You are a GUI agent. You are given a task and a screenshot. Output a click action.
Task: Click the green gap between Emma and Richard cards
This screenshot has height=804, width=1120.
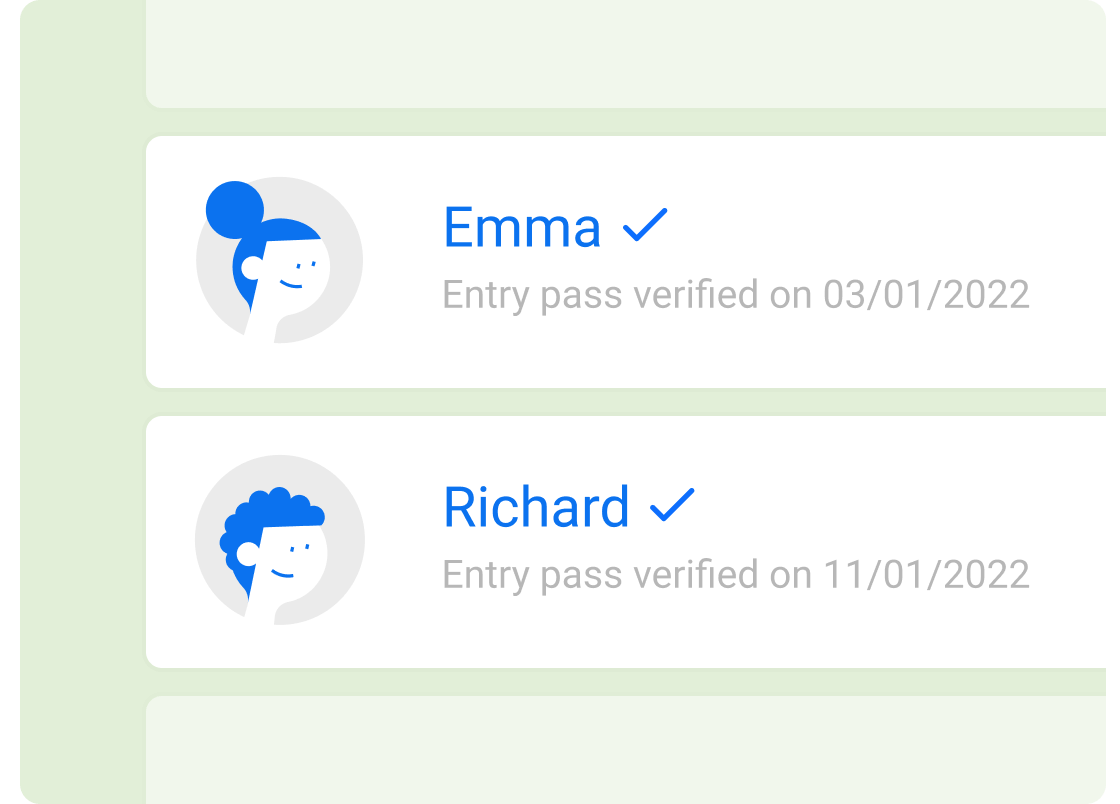[x=625, y=402]
